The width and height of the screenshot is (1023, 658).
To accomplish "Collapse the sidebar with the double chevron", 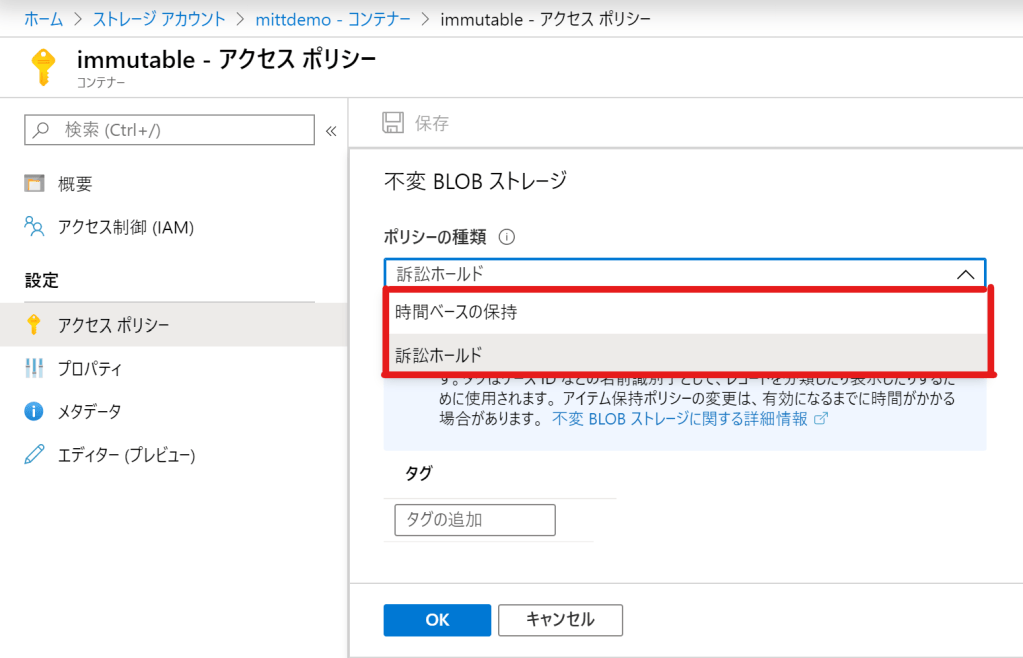I will (x=331, y=130).
